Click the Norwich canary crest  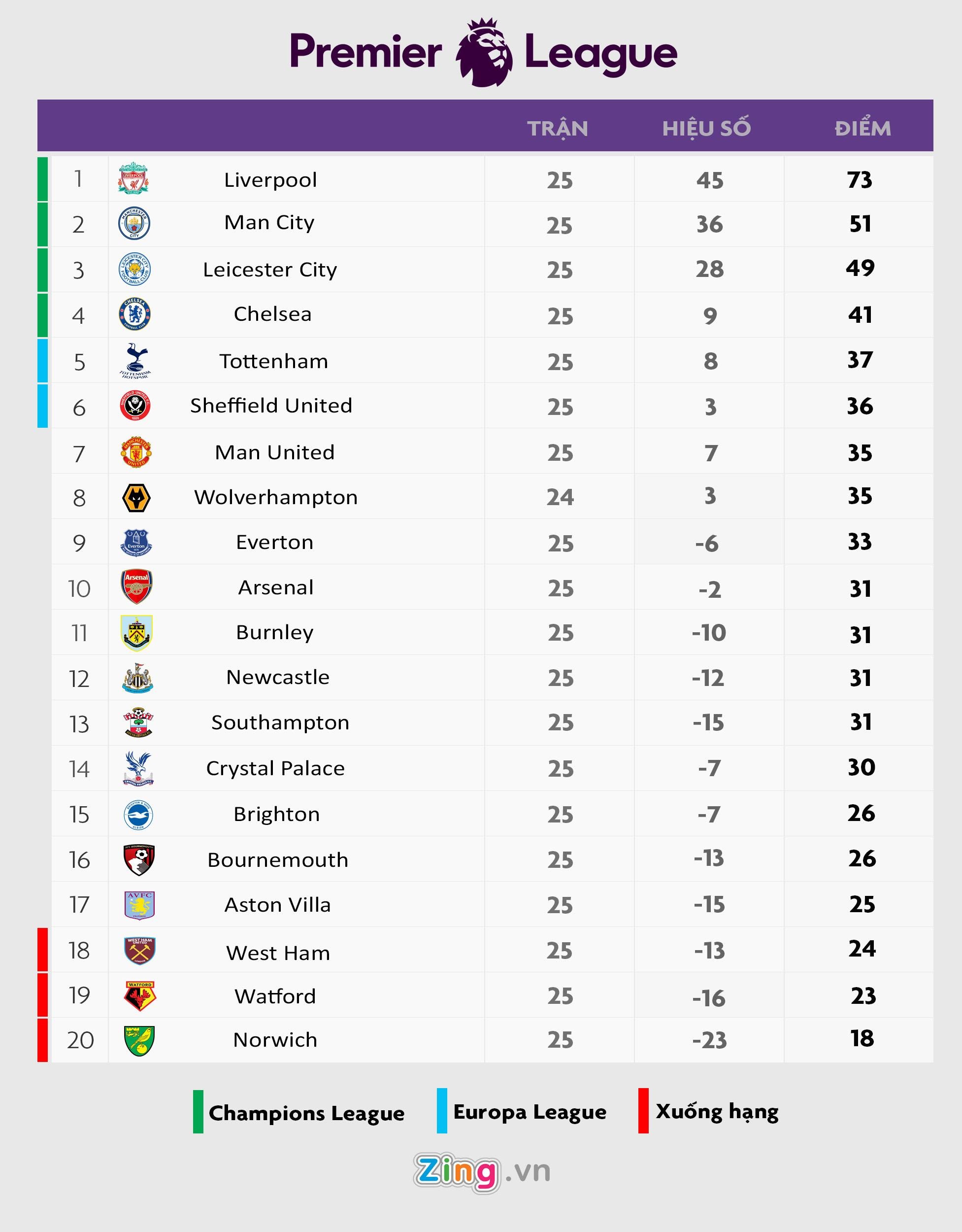[x=139, y=1041]
